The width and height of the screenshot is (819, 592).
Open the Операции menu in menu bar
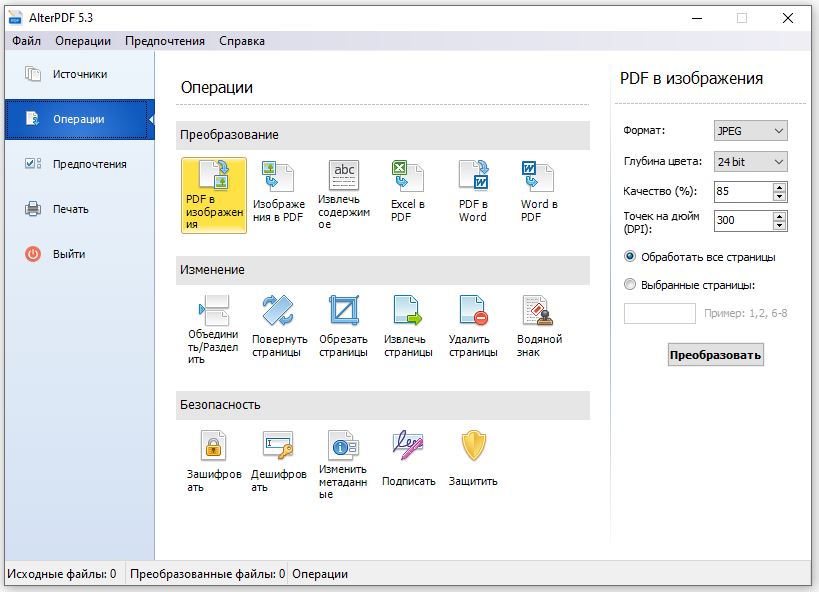(83, 41)
